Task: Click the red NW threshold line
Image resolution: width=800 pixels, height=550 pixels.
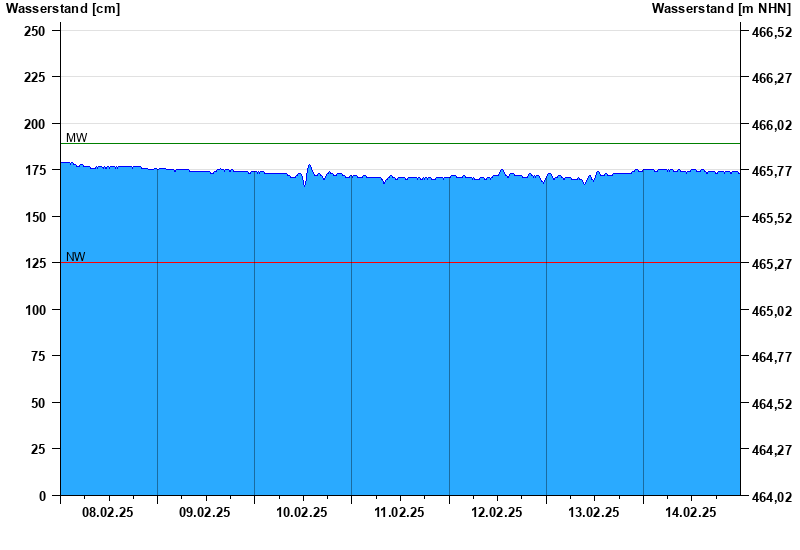Action: (x=401, y=263)
